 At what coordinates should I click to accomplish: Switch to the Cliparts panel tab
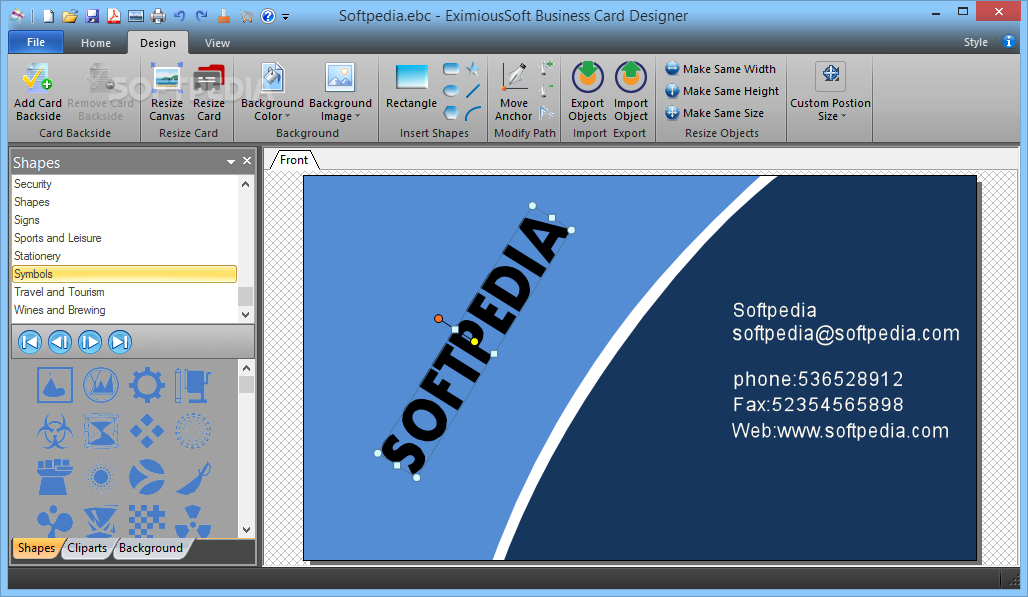point(87,548)
